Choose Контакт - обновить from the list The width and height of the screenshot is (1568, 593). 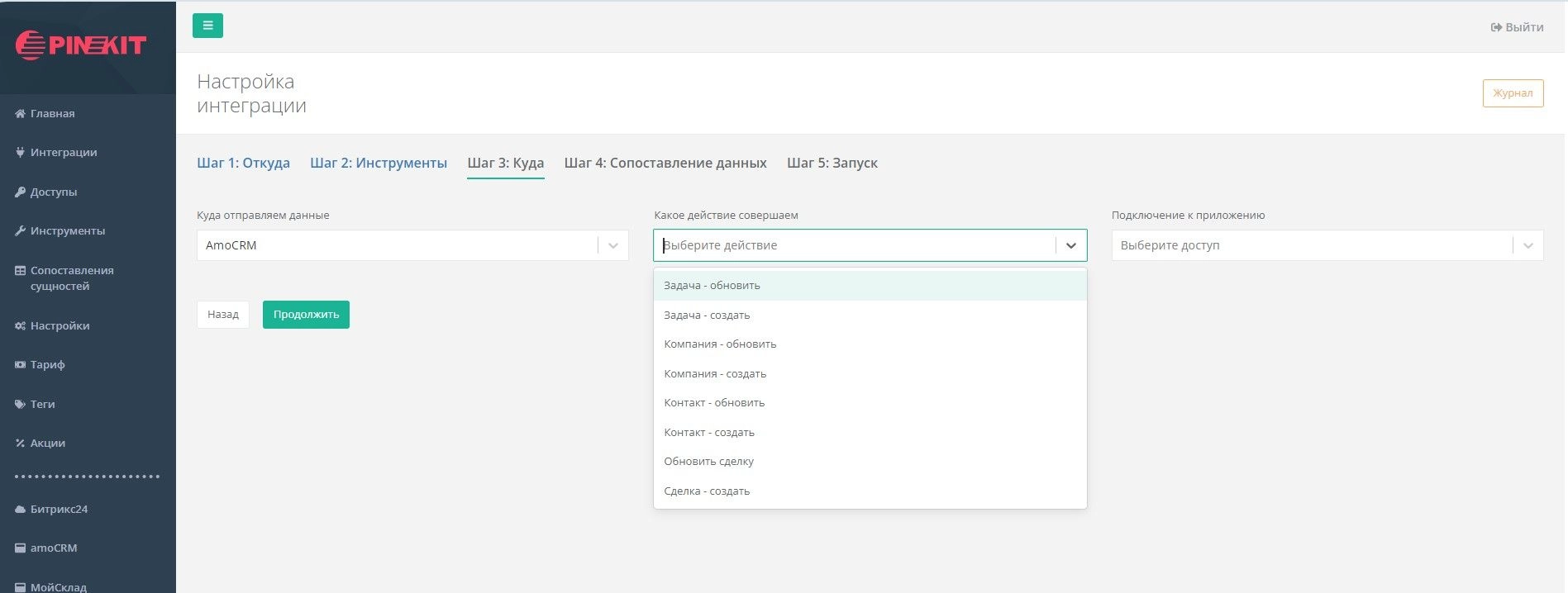point(714,403)
